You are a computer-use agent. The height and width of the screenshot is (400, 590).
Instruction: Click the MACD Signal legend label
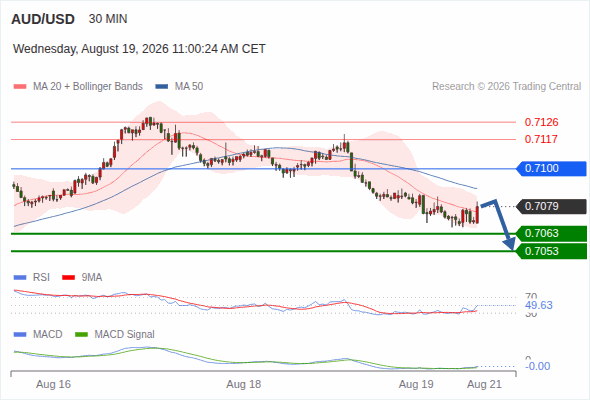[x=124, y=335]
